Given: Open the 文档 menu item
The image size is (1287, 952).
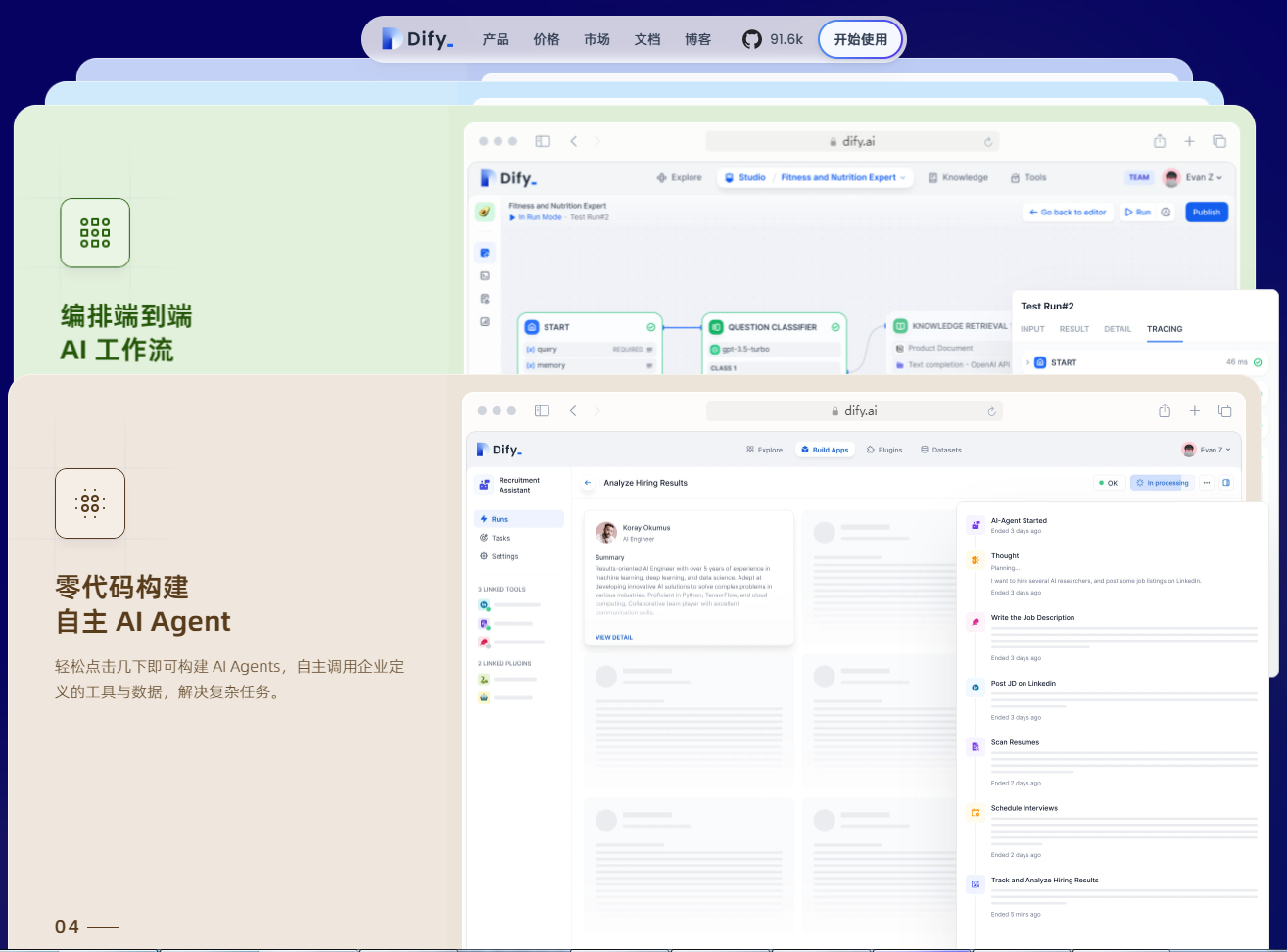Looking at the screenshot, I should 647,39.
